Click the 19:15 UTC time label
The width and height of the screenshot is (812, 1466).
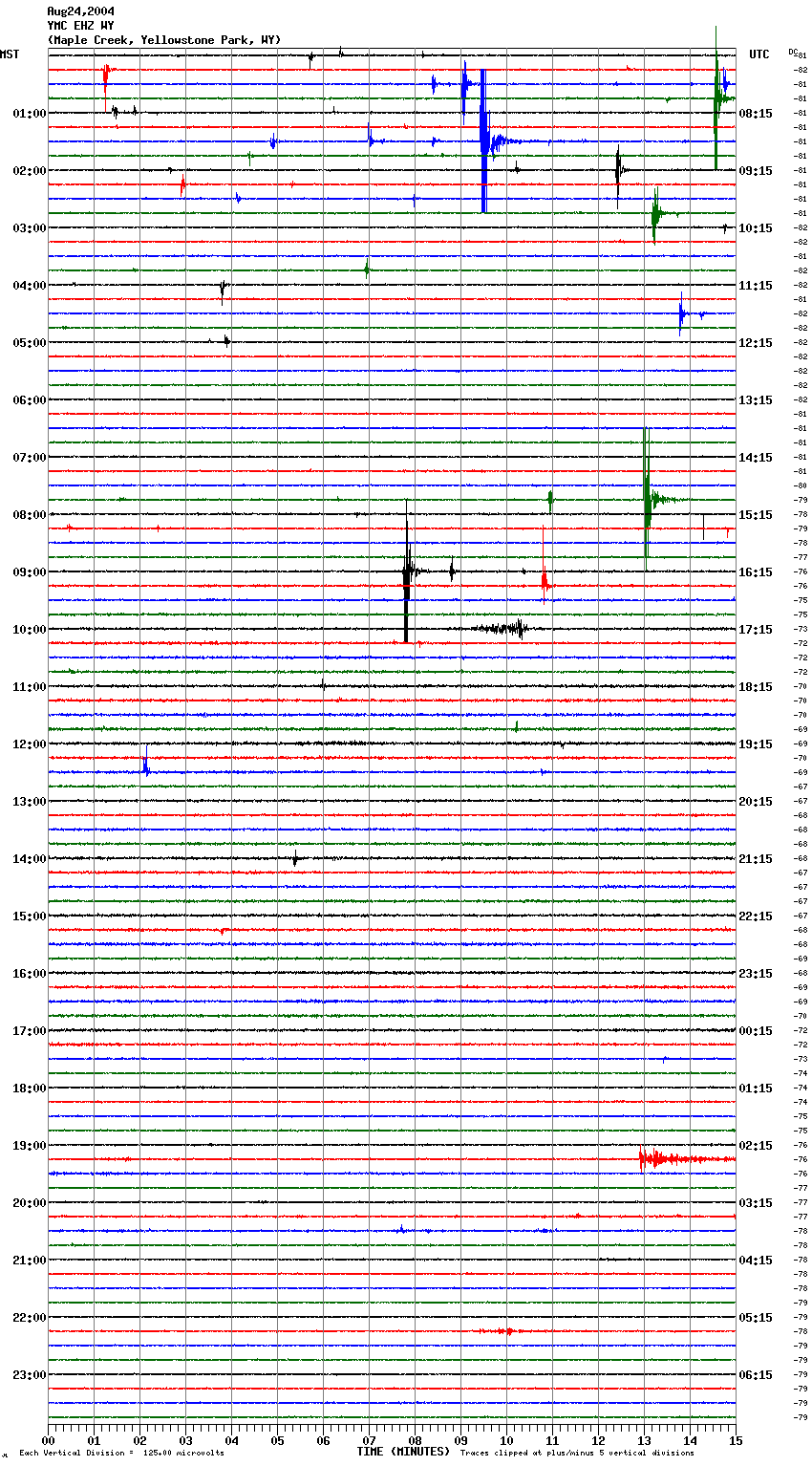click(x=756, y=744)
